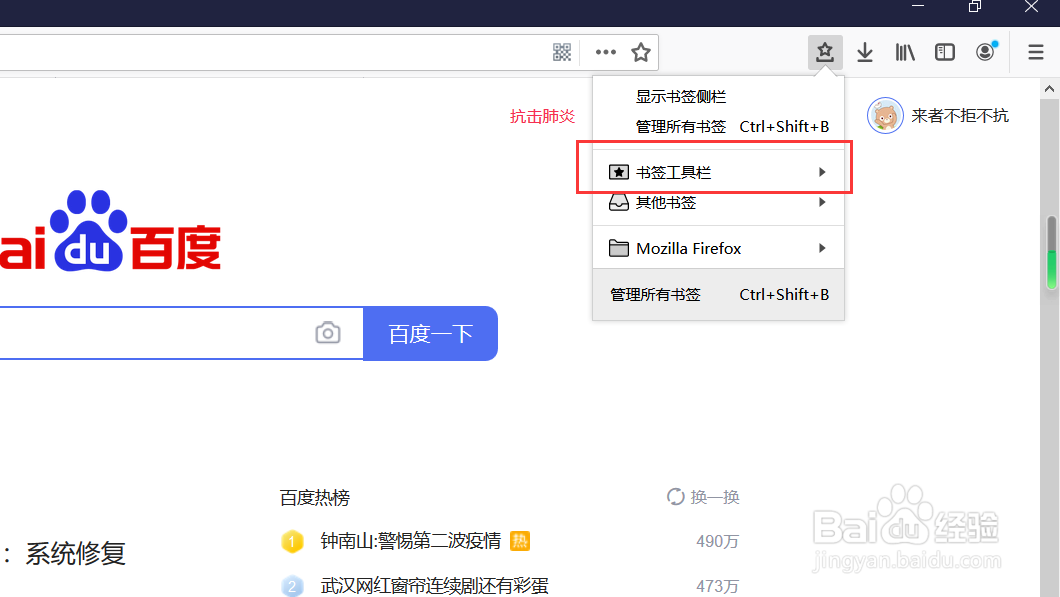Open headline 武汉网红窗帘连续剧还有彩蛋
The width and height of the screenshot is (1060, 597).
(434, 586)
